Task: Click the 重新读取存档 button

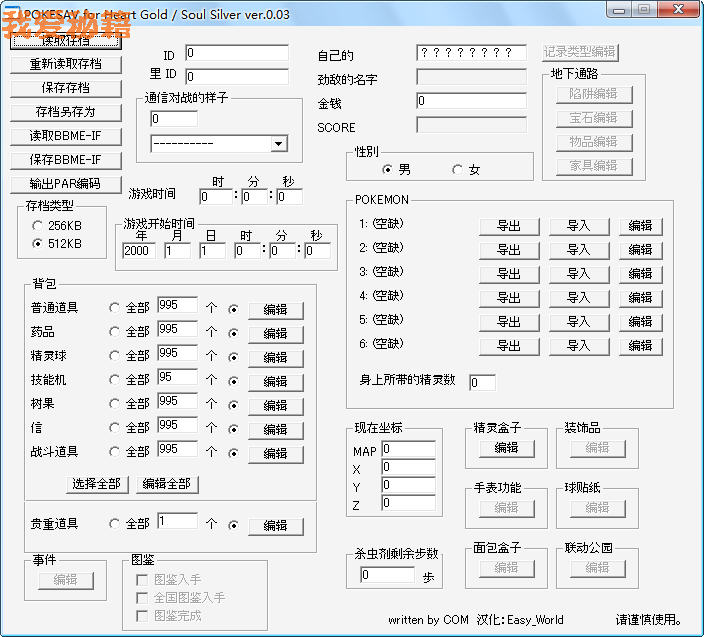Action: (x=66, y=64)
